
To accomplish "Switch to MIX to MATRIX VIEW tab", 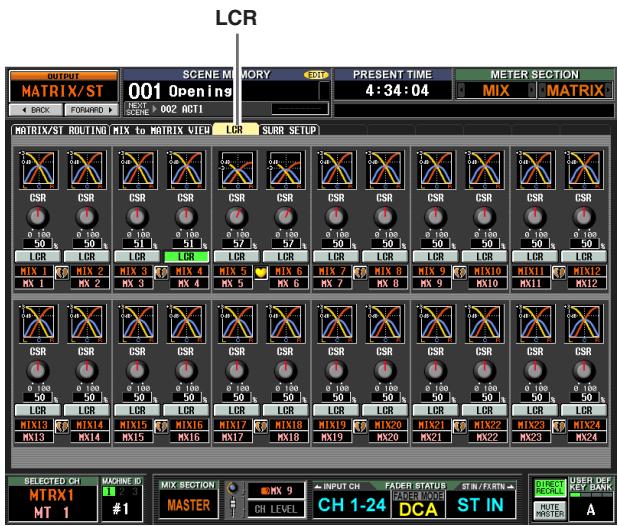I will [161, 130].
